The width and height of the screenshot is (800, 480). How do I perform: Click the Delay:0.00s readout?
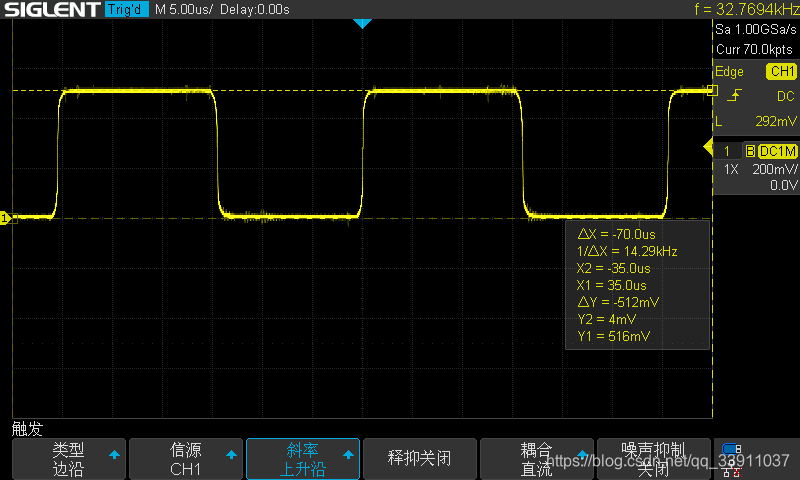(255, 9)
